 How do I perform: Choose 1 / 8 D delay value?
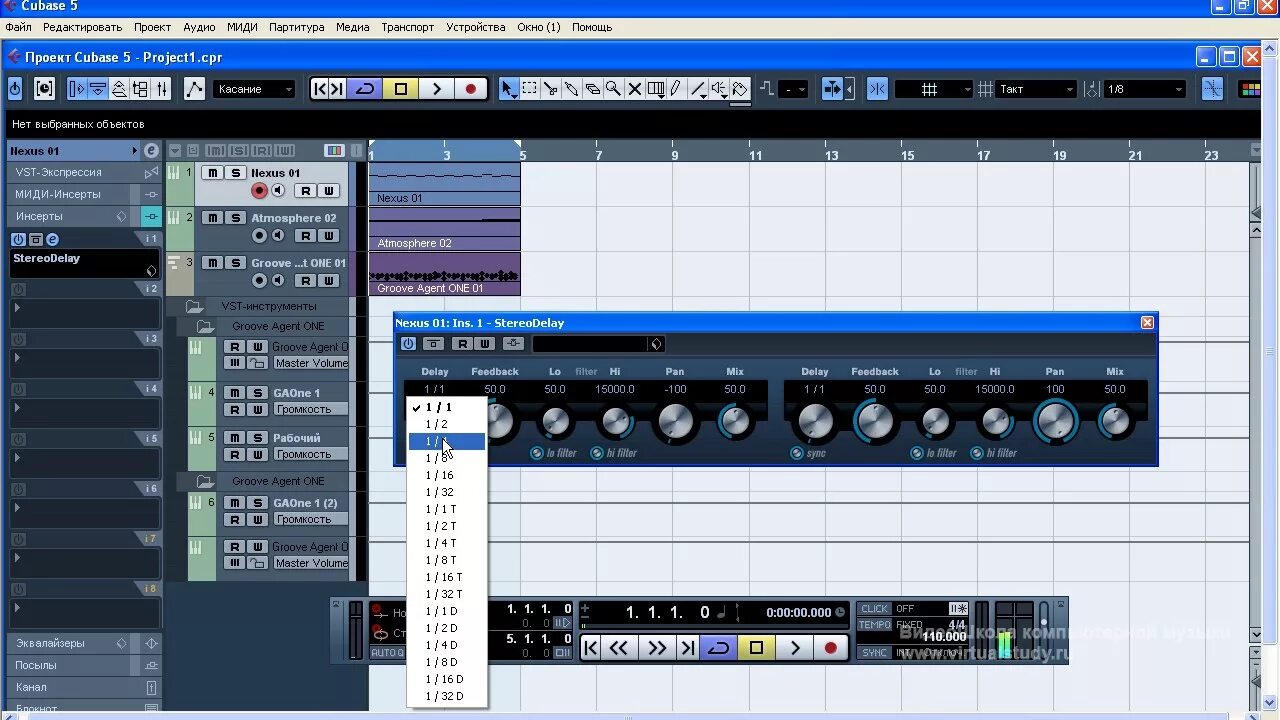(x=446, y=662)
